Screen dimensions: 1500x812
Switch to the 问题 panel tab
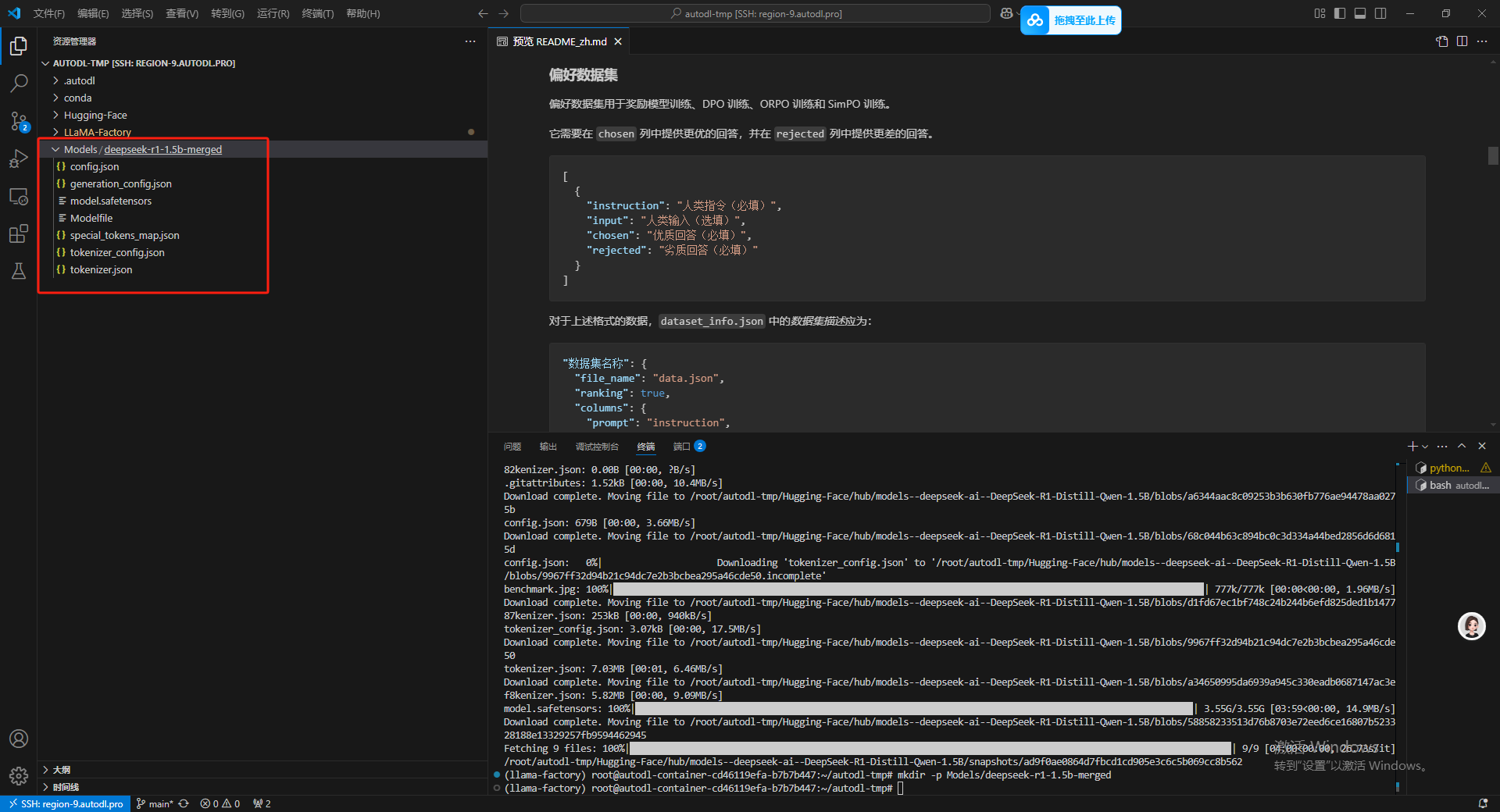512,447
